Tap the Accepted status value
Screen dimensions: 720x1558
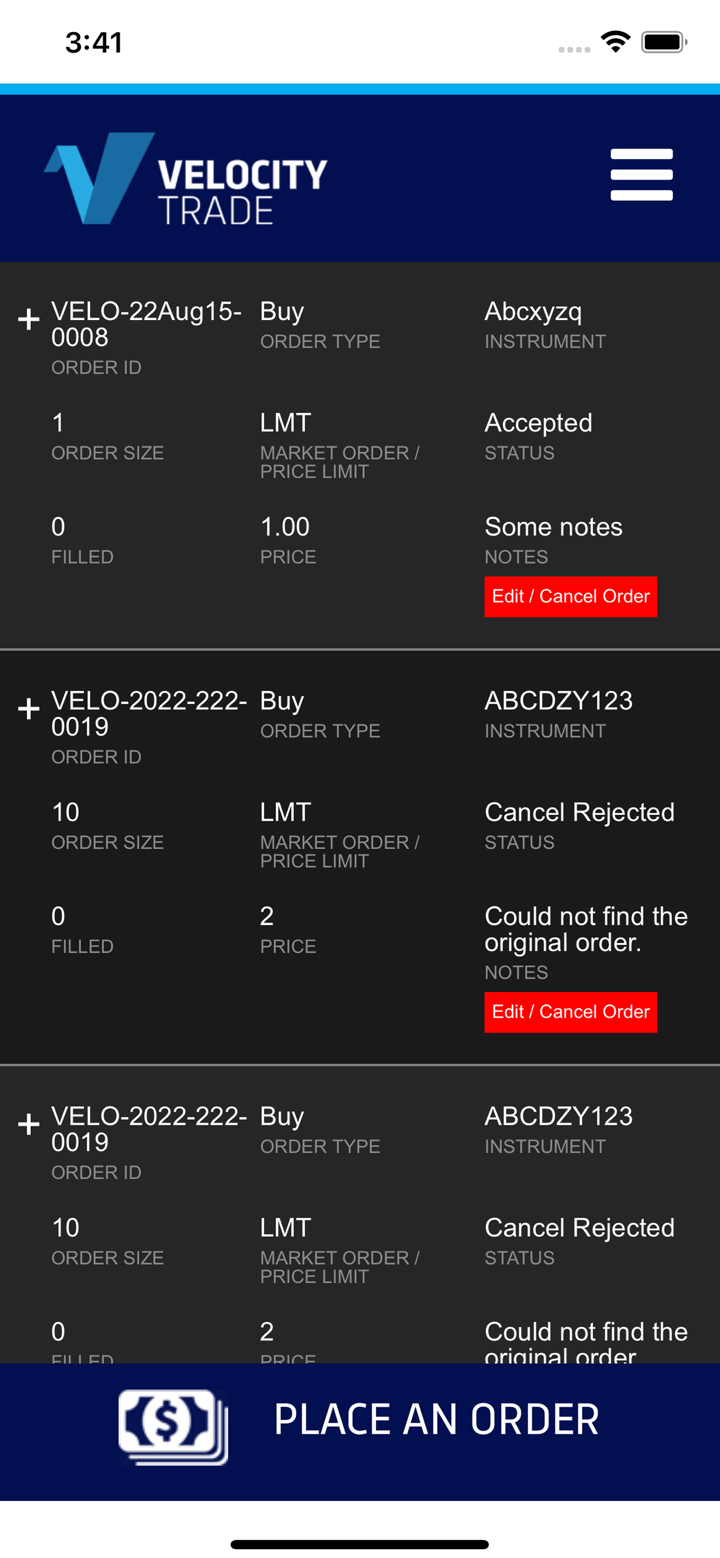point(538,423)
